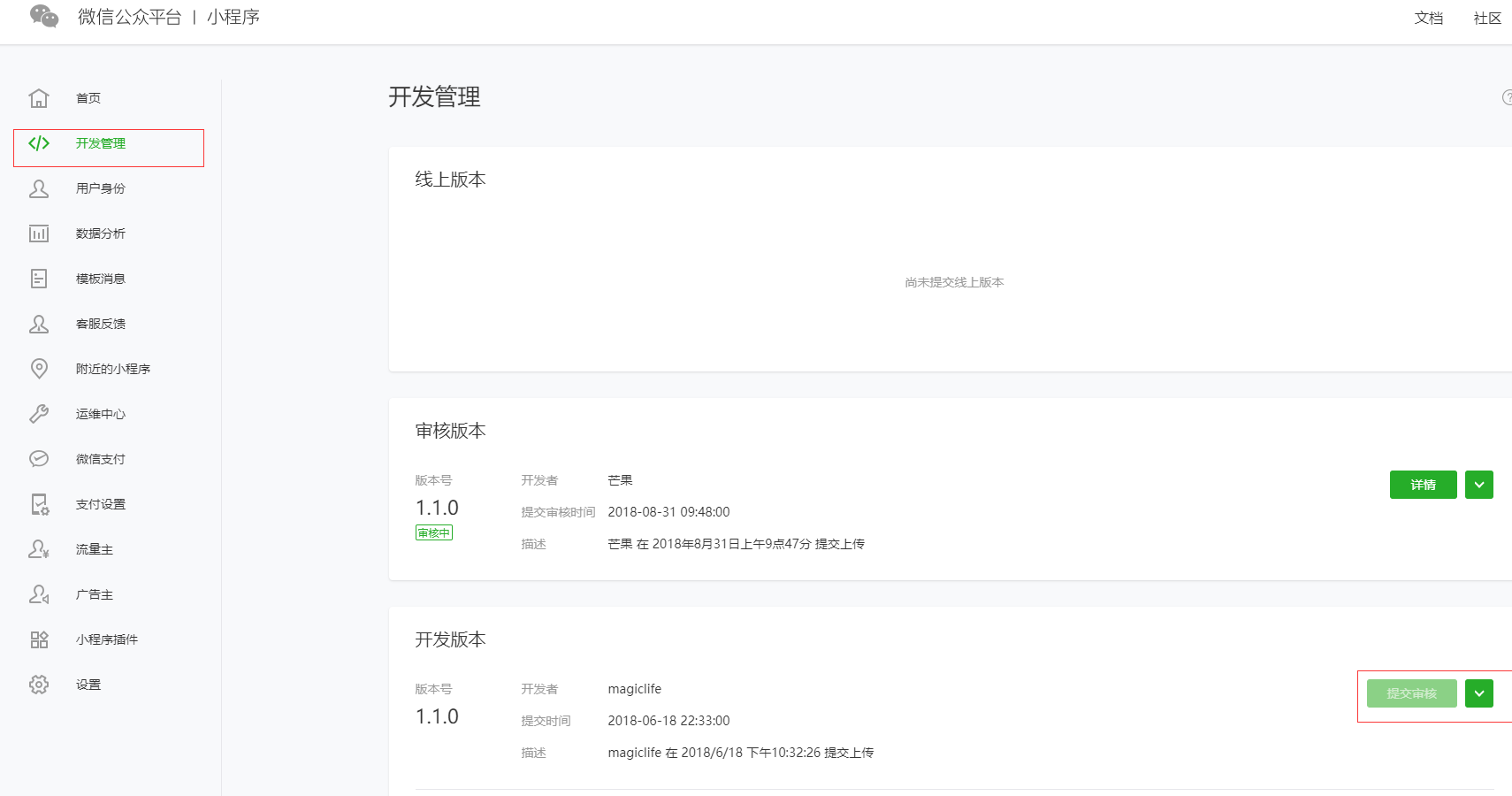This screenshot has height=796, width=1512.
Task: Click the code brackets icon for 开发管理
Action: point(39,143)
